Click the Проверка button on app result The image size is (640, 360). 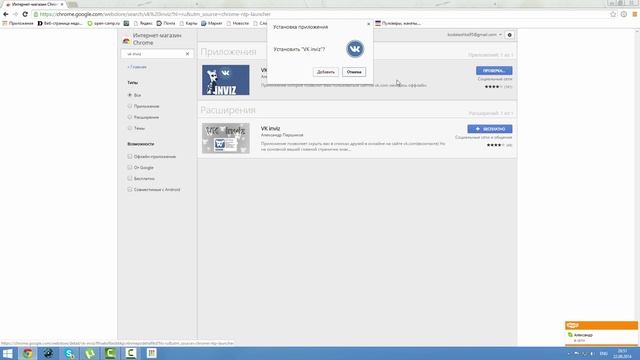click(x=494, y=71)
